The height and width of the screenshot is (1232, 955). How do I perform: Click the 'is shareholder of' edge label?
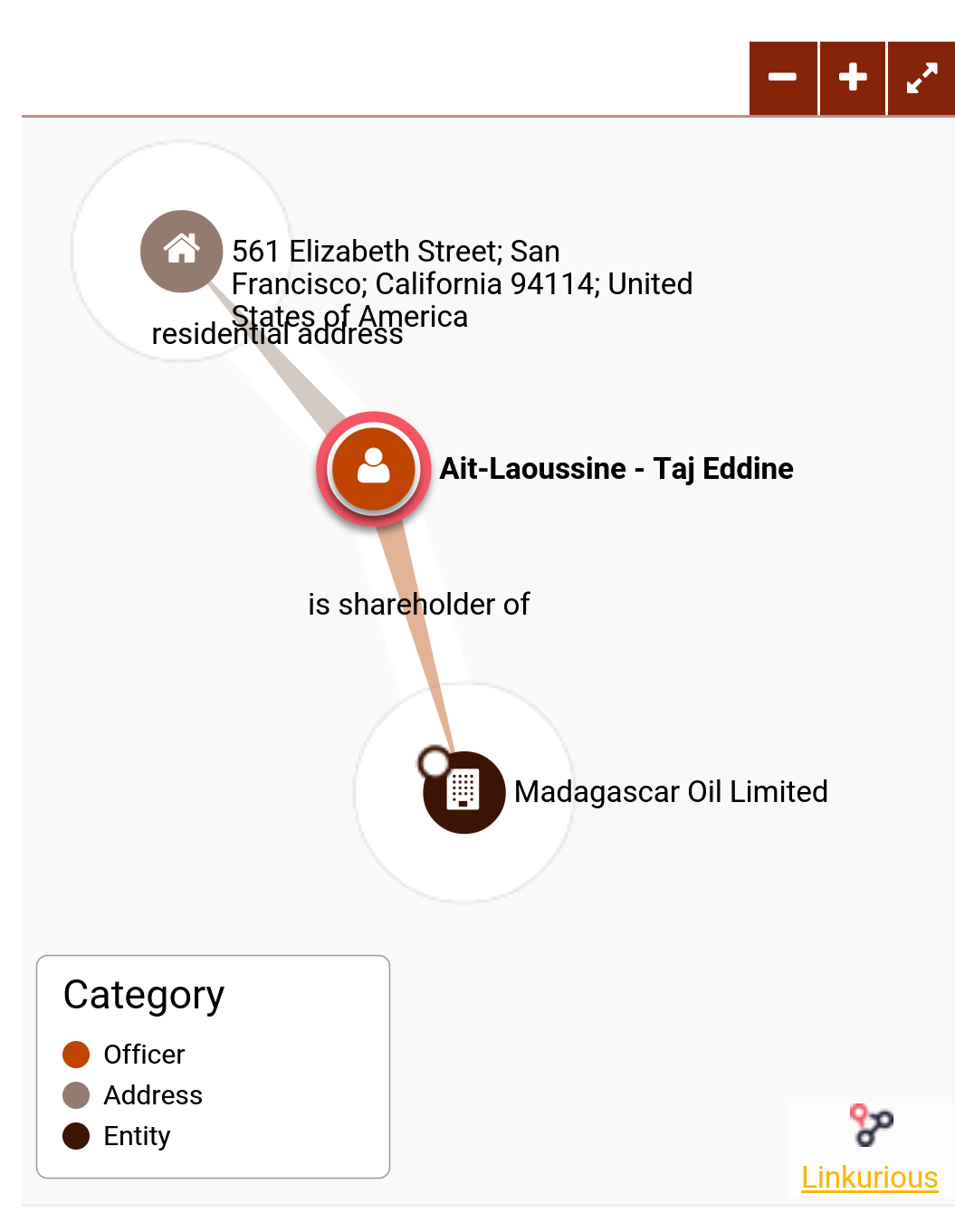(x=418, y=604)
